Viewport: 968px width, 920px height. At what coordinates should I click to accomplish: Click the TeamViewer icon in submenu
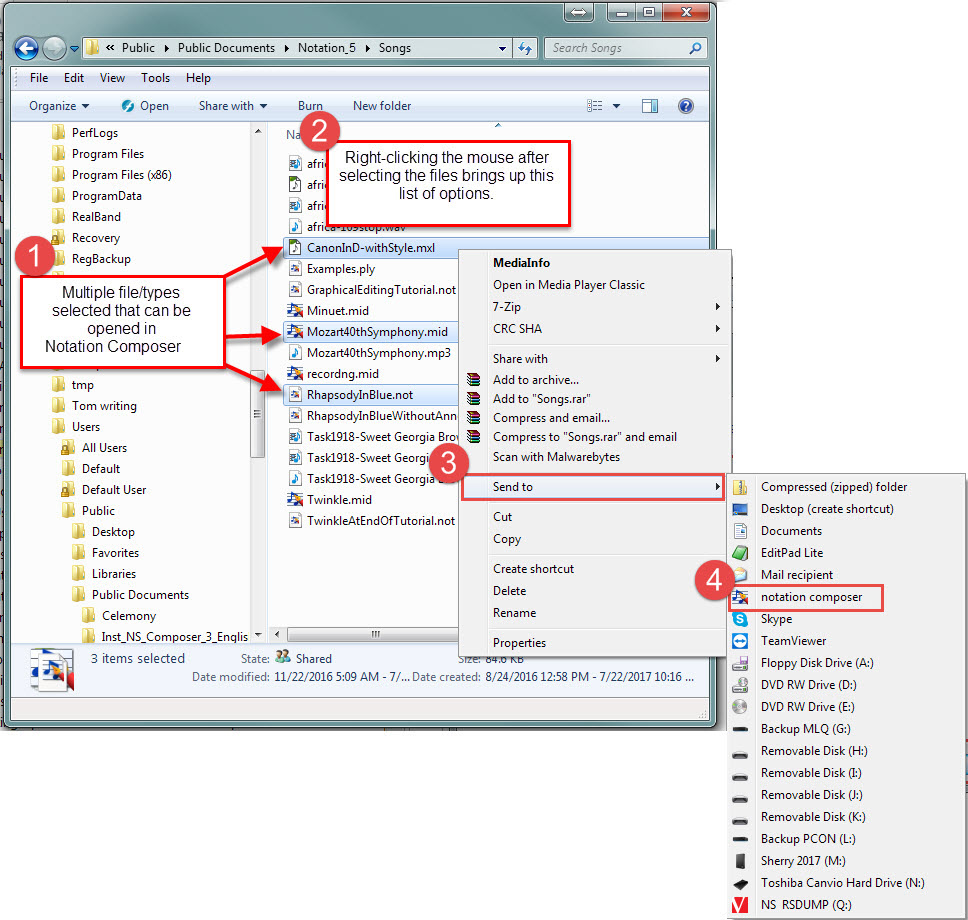740,641
